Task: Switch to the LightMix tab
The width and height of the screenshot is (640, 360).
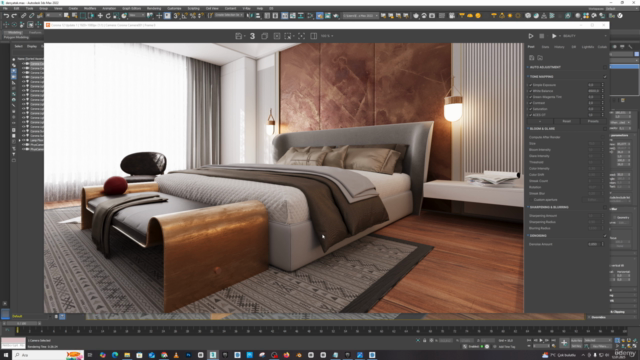Action: pyautogui.click(x=588, y=47)
